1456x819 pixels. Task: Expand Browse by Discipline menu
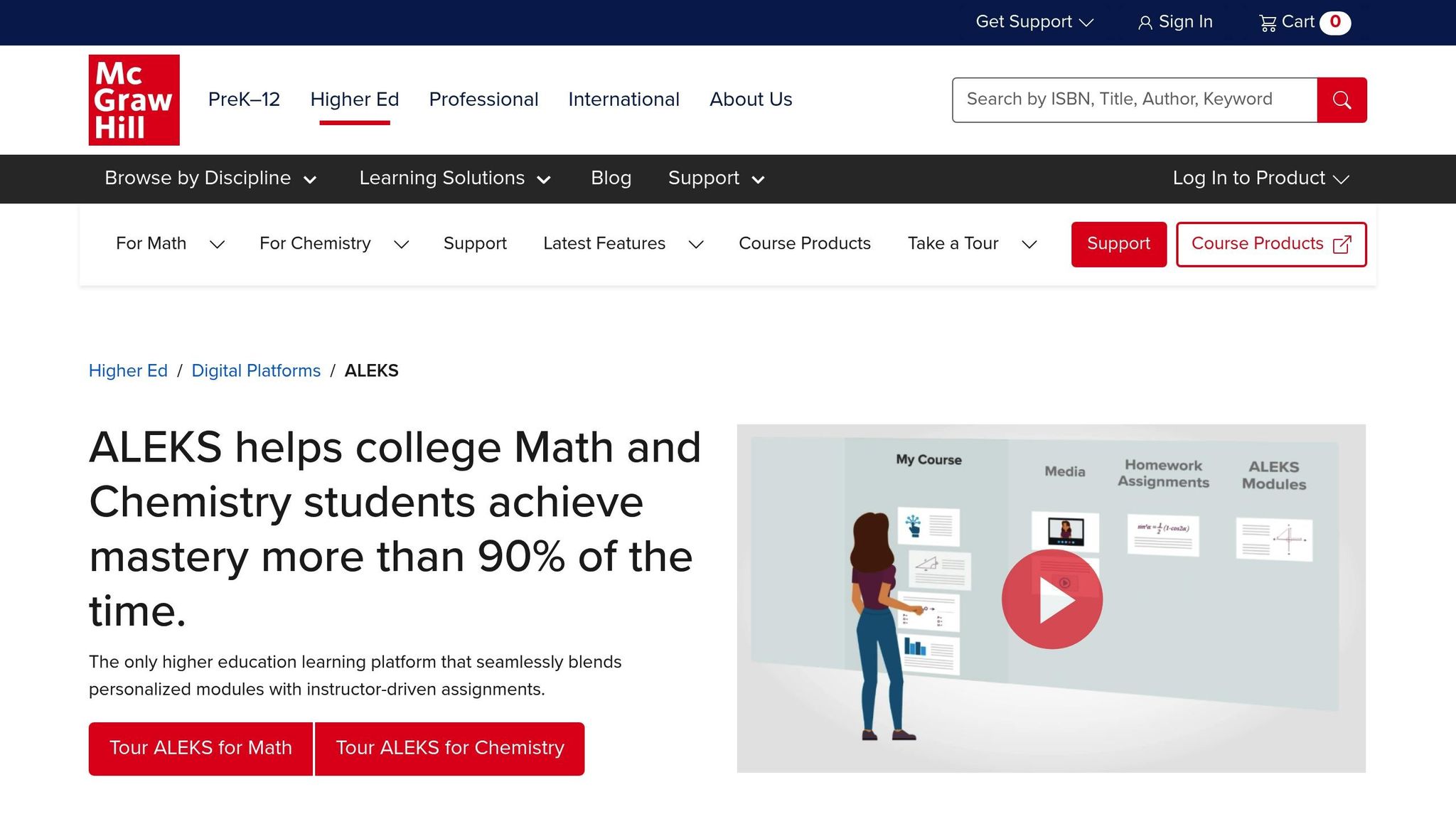(x=210, y=178)
